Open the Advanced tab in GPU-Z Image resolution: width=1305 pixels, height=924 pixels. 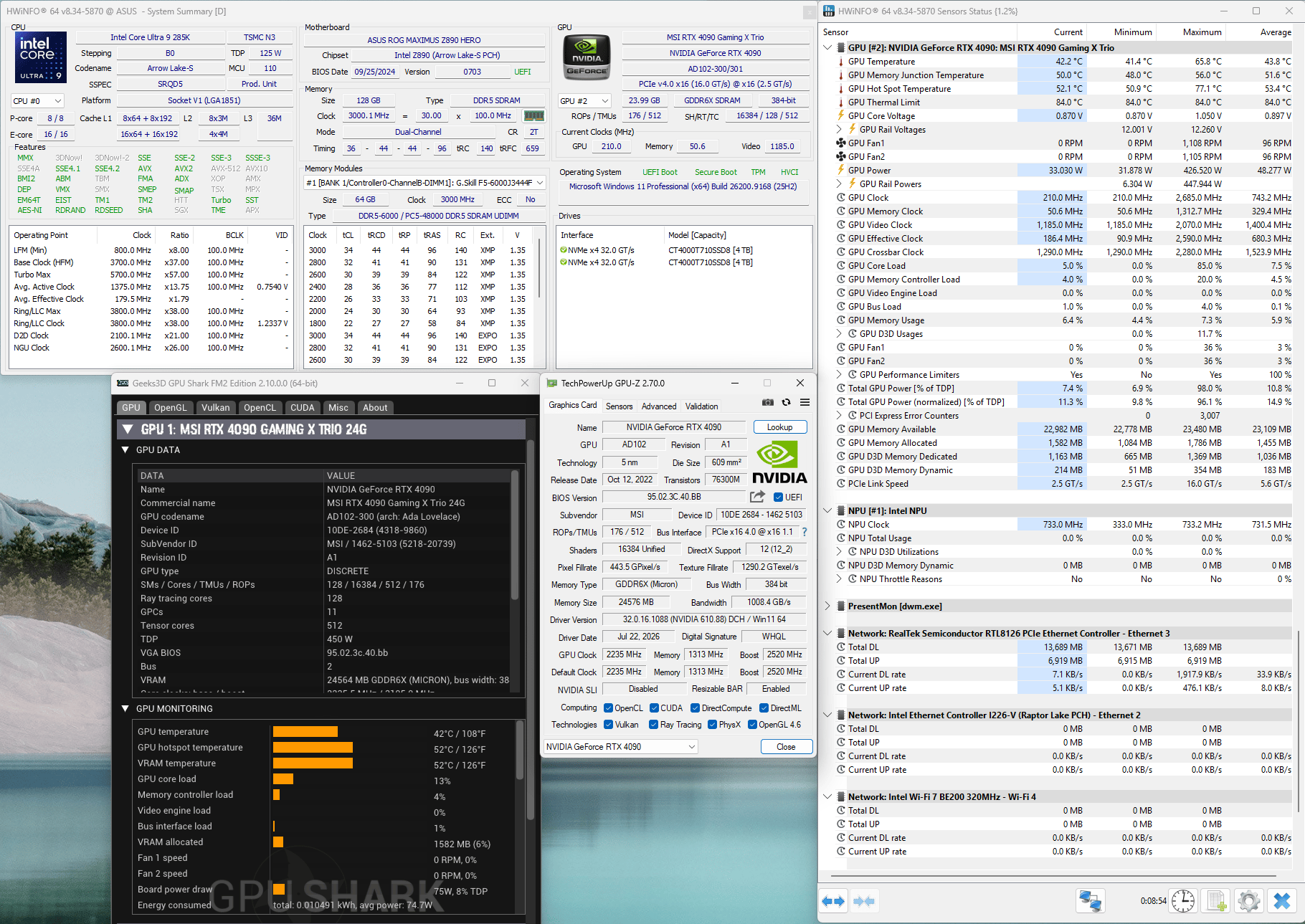(659, 406)
